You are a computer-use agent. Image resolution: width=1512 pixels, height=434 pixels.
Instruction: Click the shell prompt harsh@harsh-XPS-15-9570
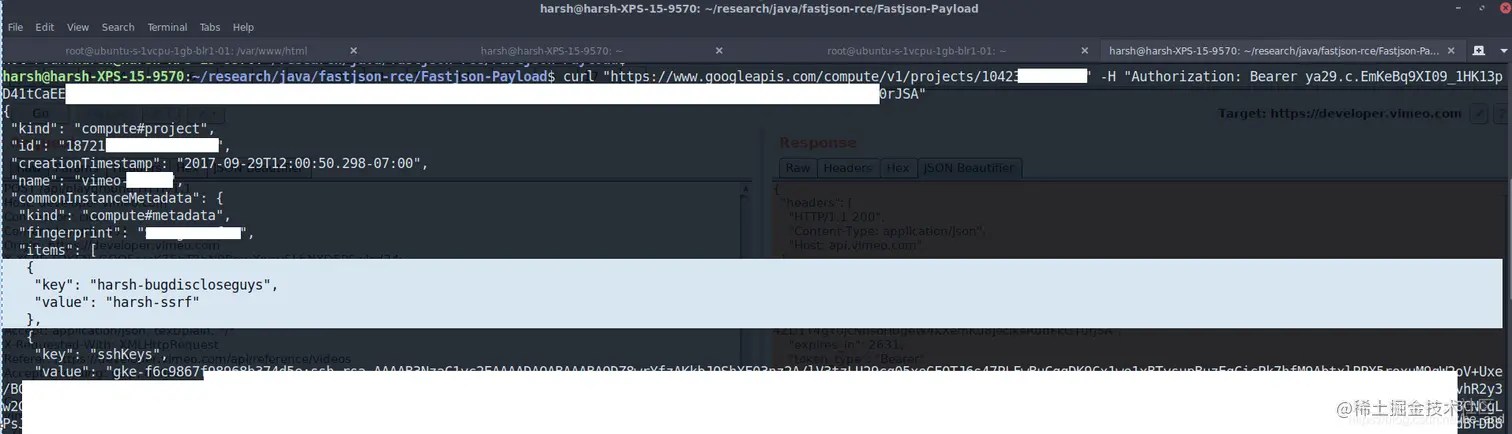94,76
